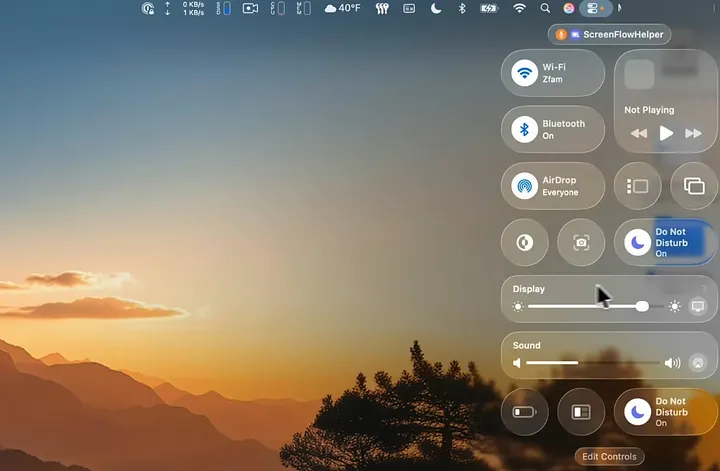720x471 pixels.
Task: Toggle Stage Manager in Control Center
Action: pos(638,186)
